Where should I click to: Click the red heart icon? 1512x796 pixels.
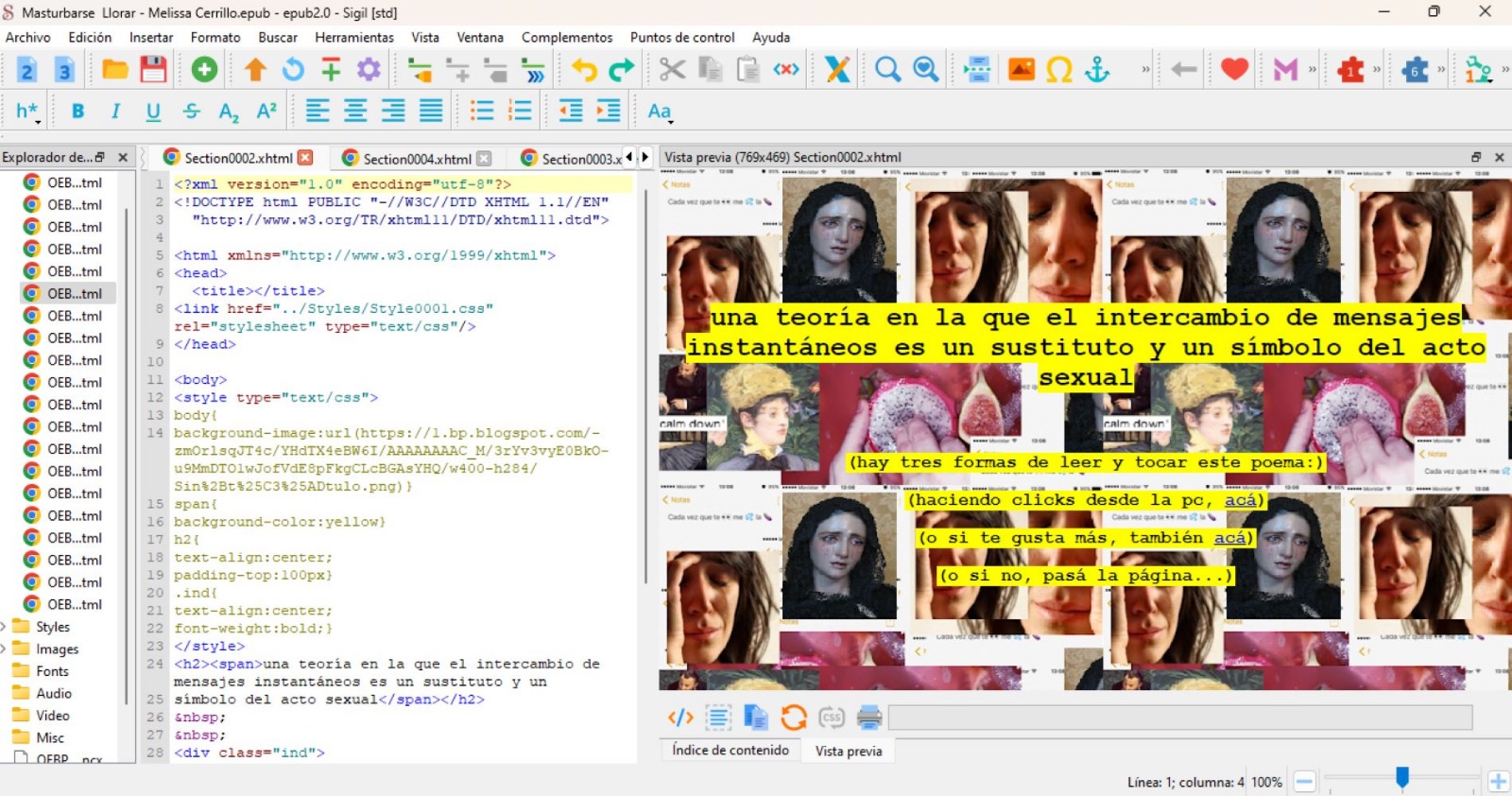click(1234, 69)
